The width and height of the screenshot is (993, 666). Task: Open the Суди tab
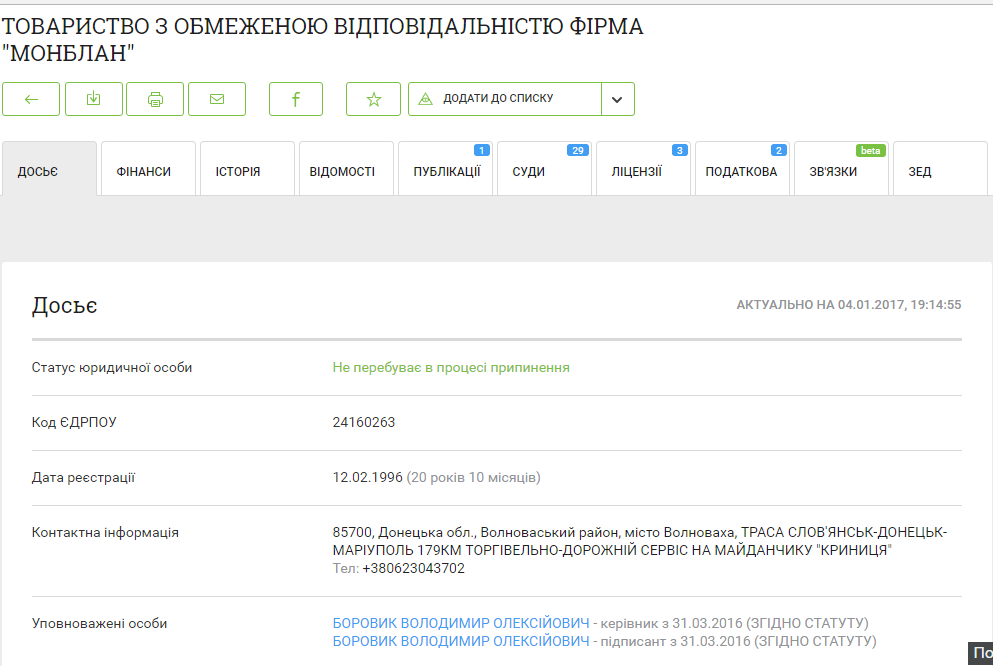(x=544, y=171)
